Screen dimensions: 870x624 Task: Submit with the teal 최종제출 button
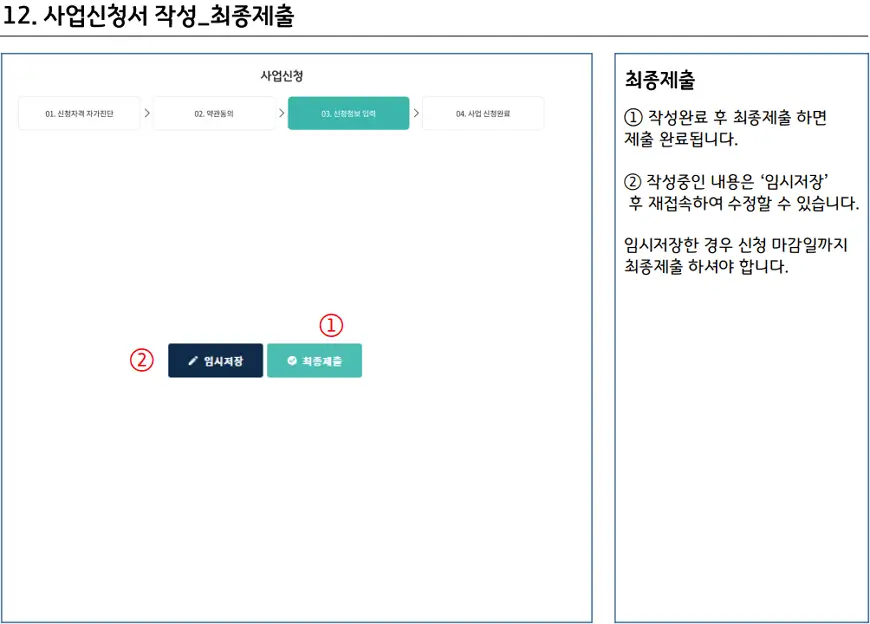314,361
